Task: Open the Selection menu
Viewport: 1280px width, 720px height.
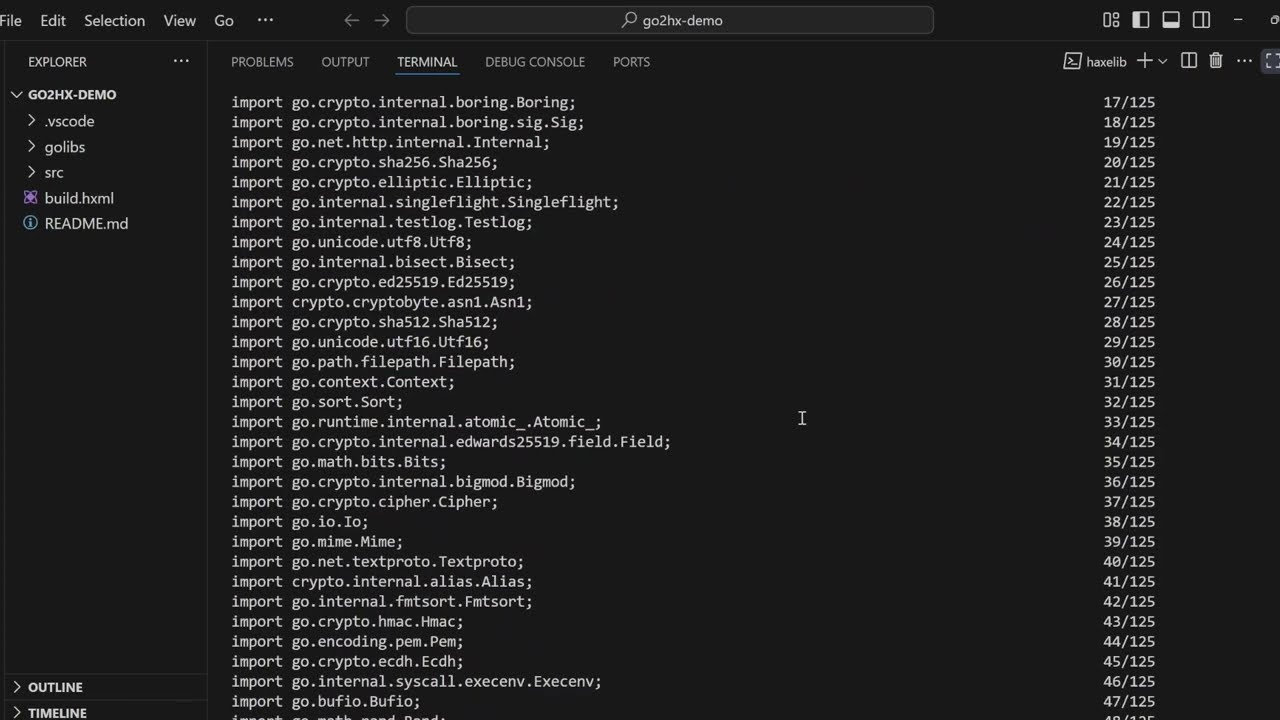Action: point(114,20)
